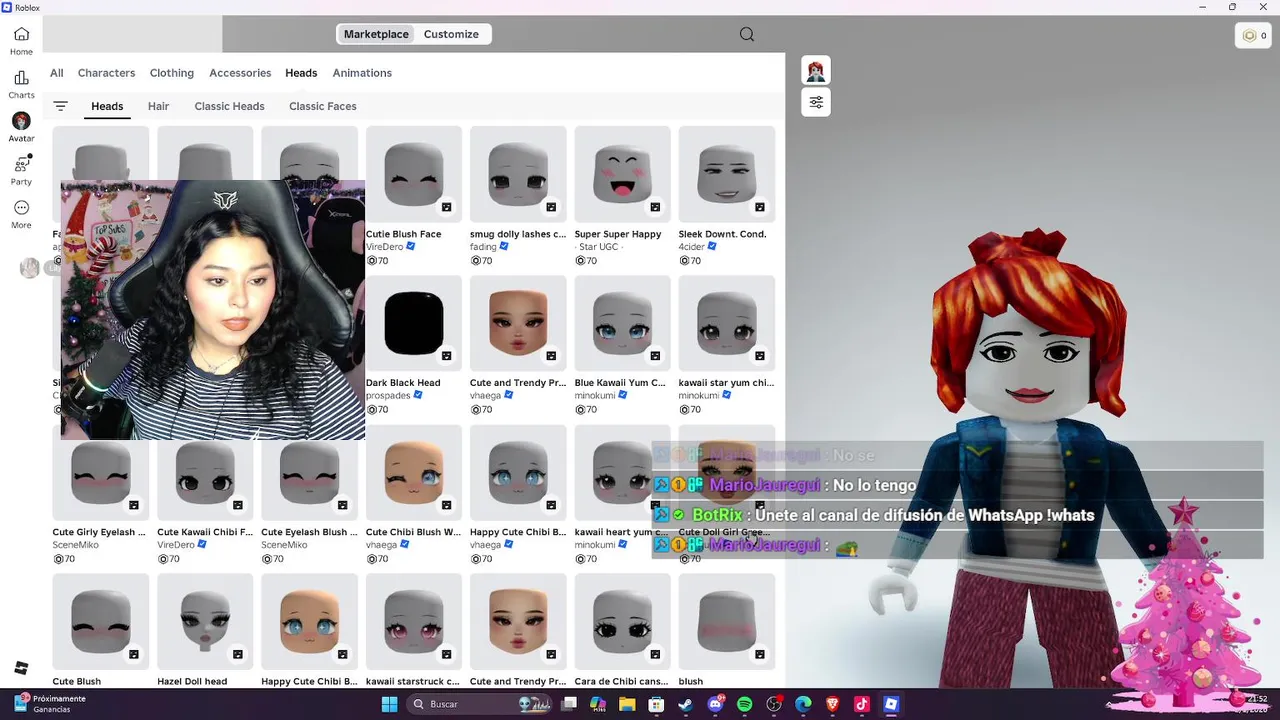Select the Super Super Happy head
Image resolution: width=1280 pixels, height=720 pixels.
click(x=622, y=174)
